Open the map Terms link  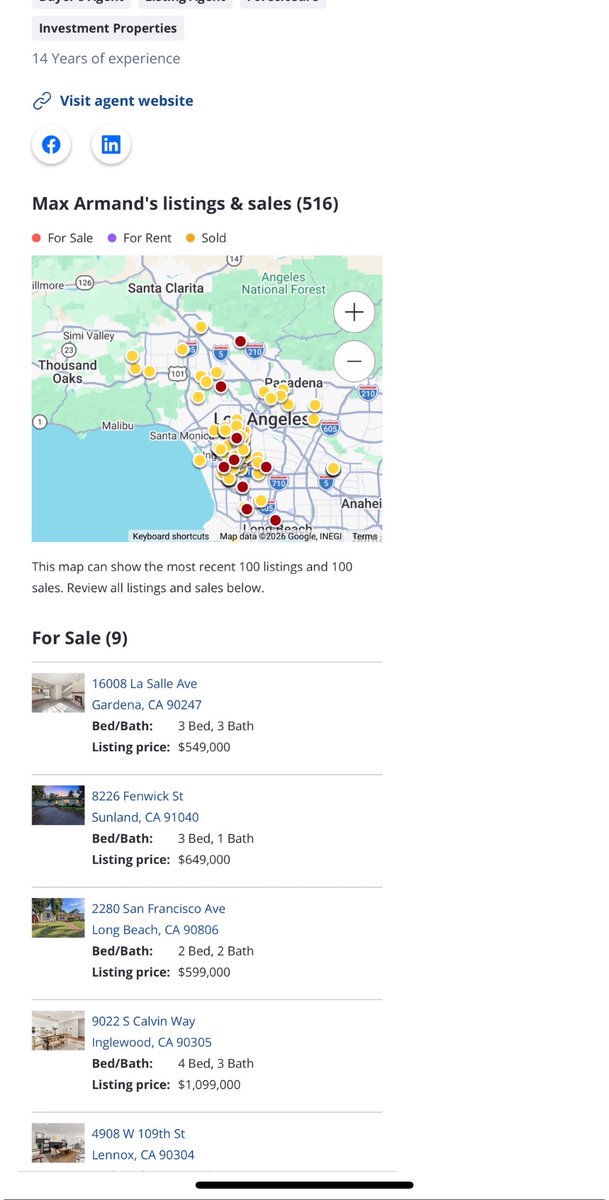[x=365, y=536]
